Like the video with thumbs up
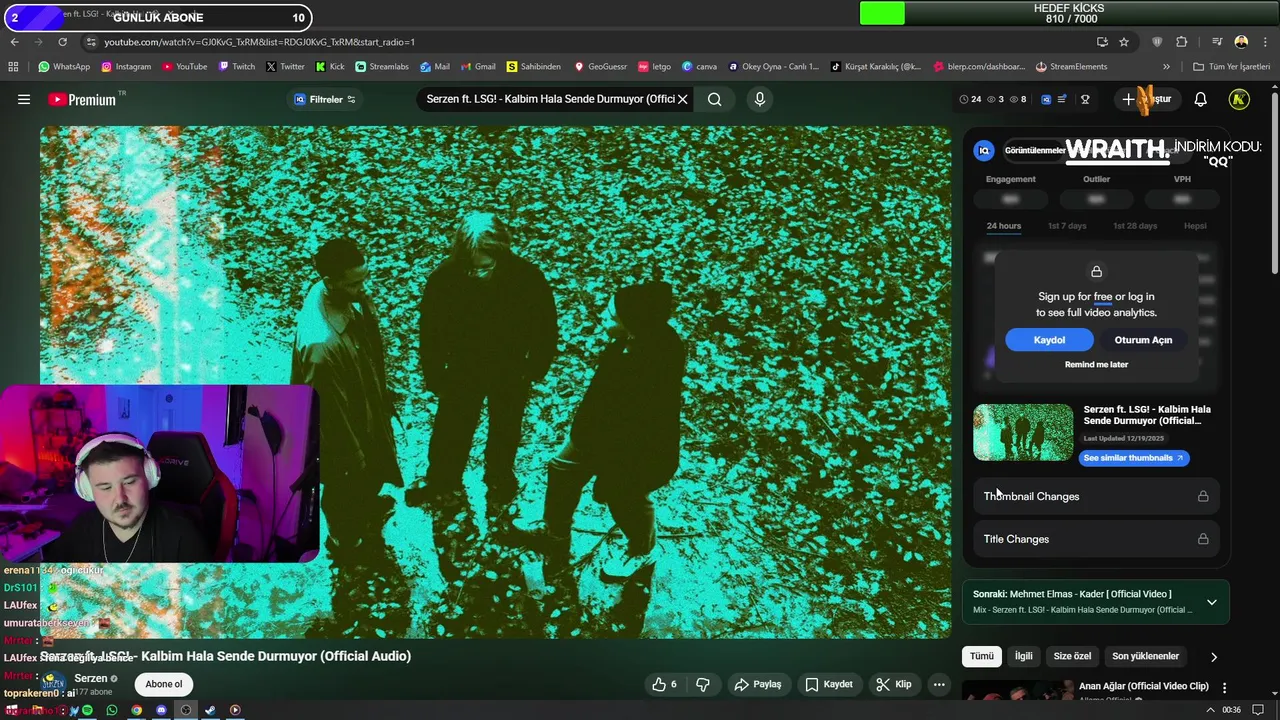 click(664, 684)
